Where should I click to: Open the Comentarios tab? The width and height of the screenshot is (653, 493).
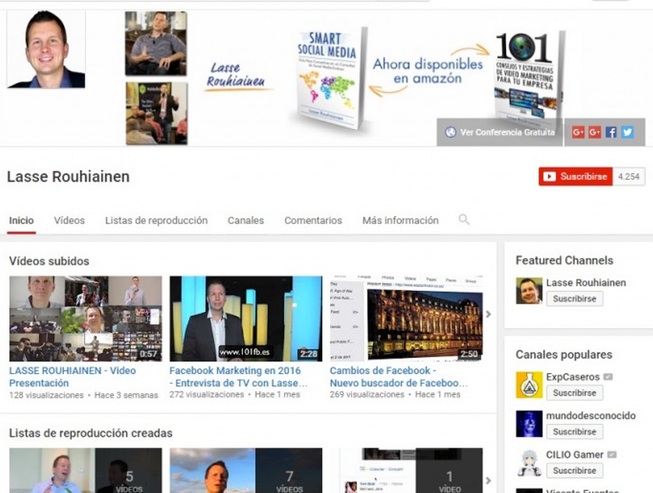[313, 220]
